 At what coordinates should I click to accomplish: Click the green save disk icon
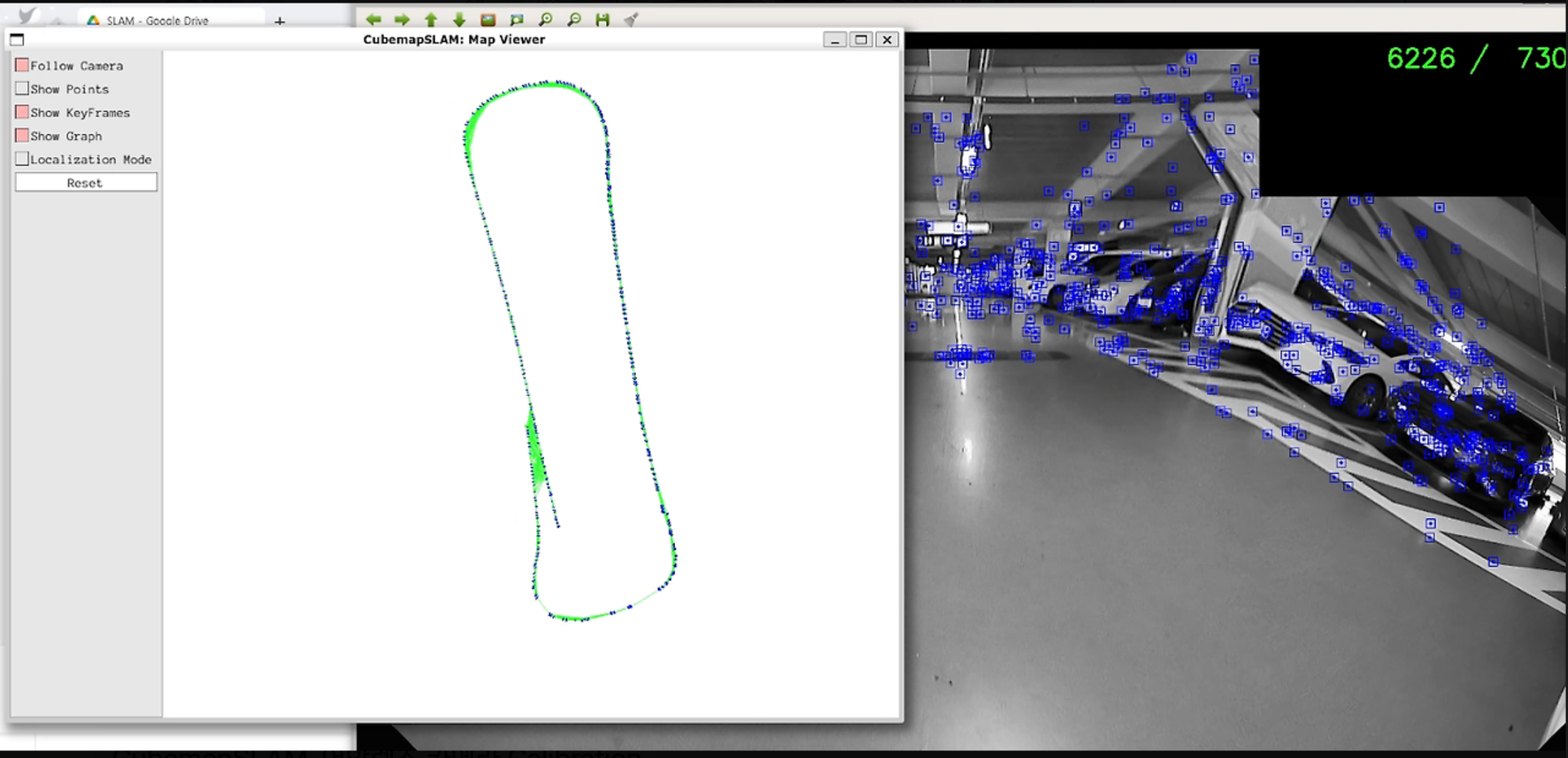pos(602,20)
